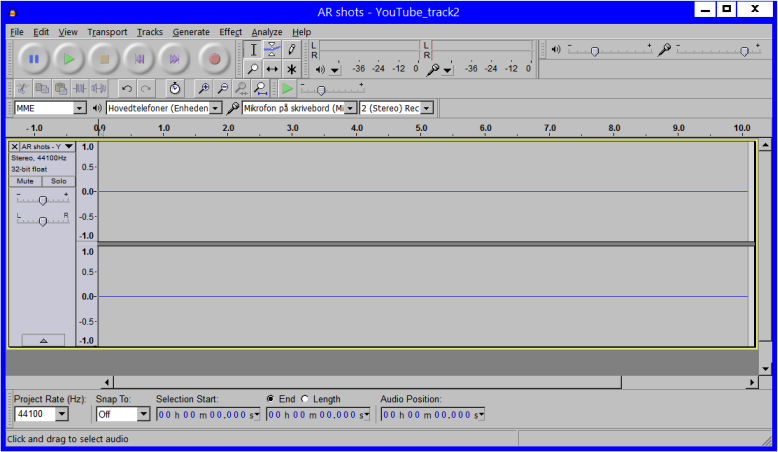Click the input volume slider handle
The height and width of the screenshot is (452, 778).
pos(744,51)
